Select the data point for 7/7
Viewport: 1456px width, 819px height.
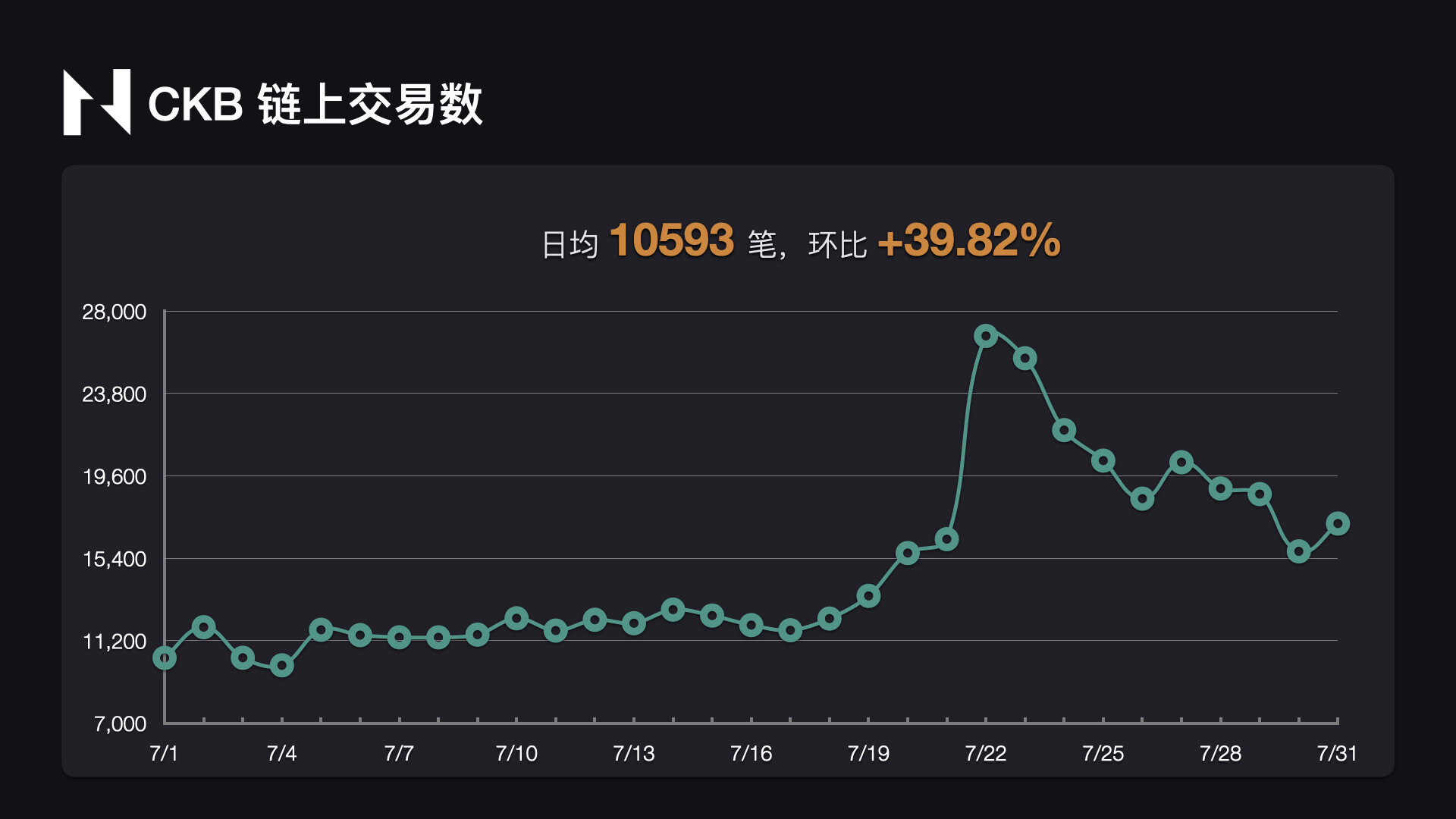399,638
